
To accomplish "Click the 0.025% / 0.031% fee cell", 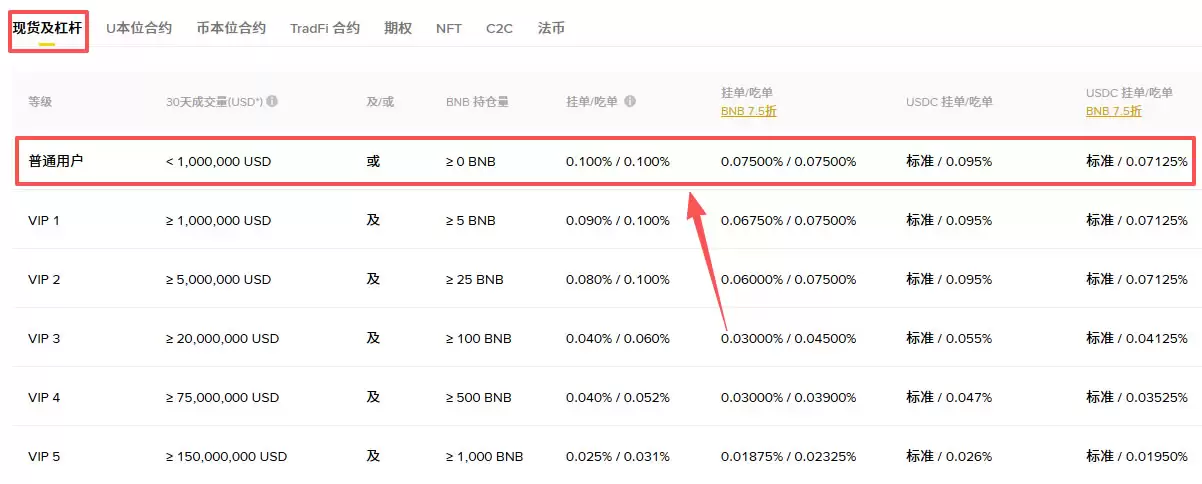I will (x=618, y=456).
